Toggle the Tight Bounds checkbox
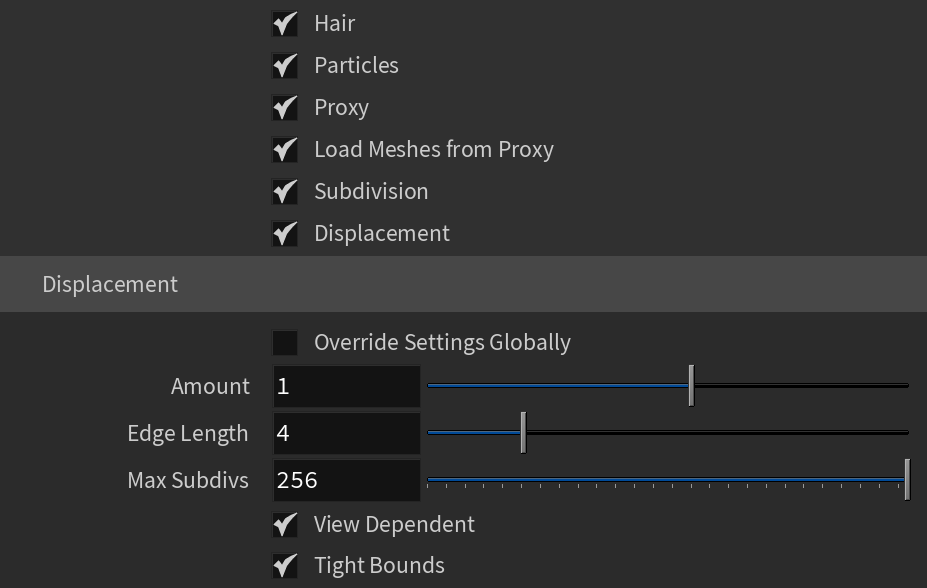Image resolution: width=927 pixels, height=588 pixels. point(285,566)
